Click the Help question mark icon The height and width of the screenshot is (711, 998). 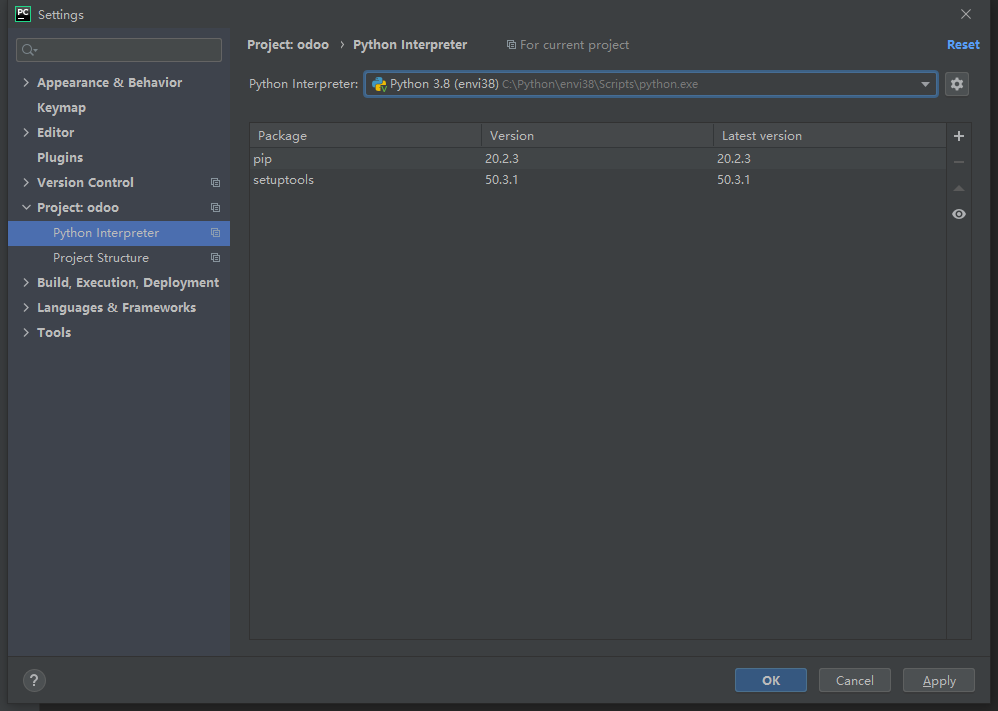click(x=33, y=680)
